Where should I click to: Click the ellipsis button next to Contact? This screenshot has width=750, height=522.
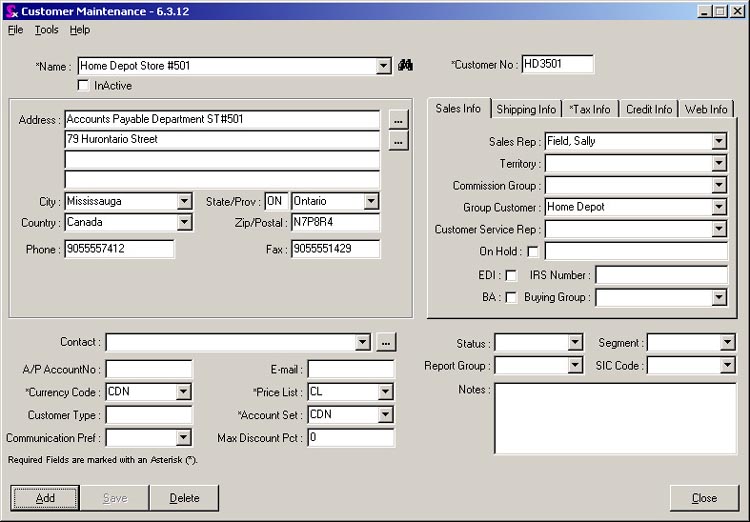[x=387, y=343]
